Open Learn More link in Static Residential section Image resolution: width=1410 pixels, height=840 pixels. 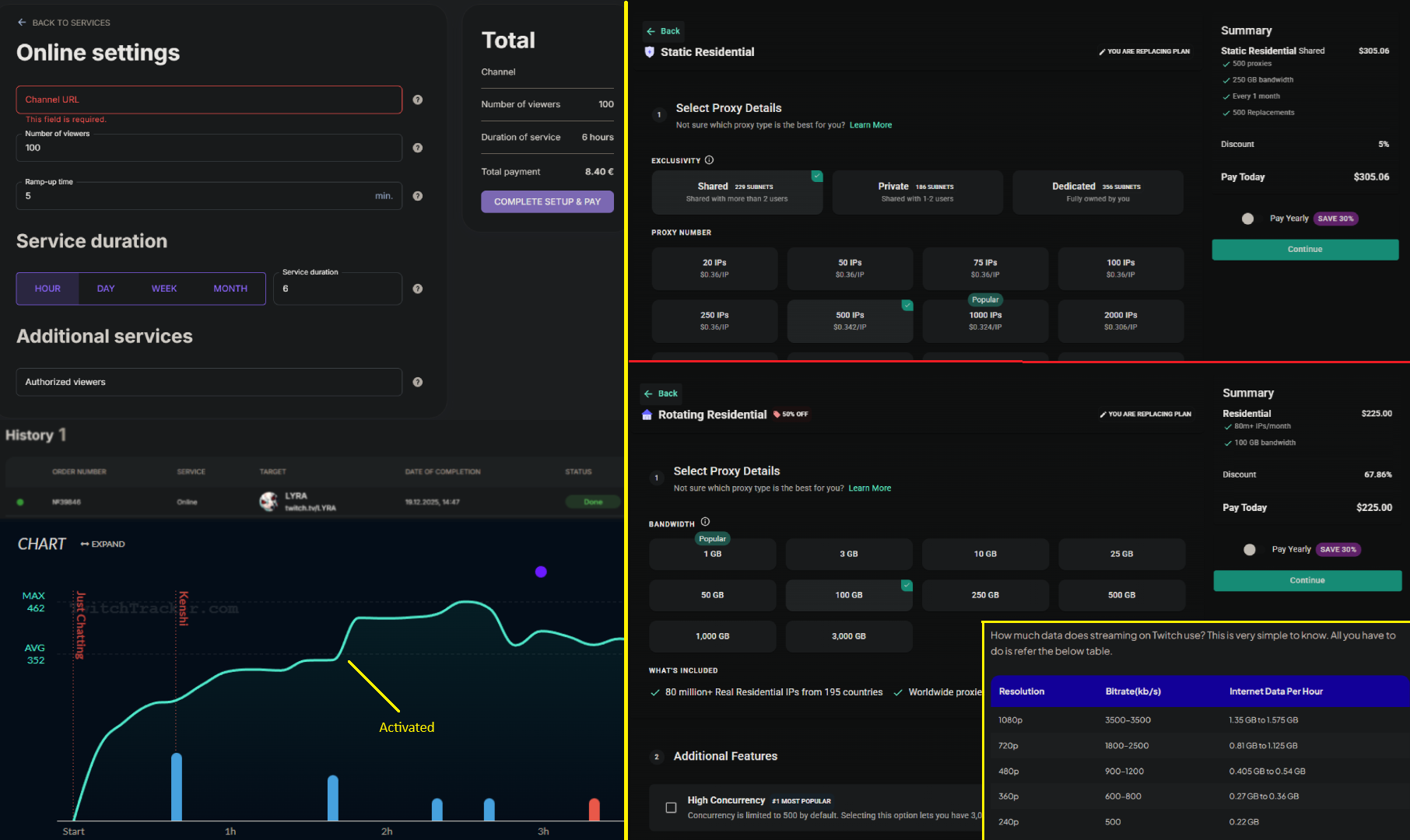click(871, 125)
